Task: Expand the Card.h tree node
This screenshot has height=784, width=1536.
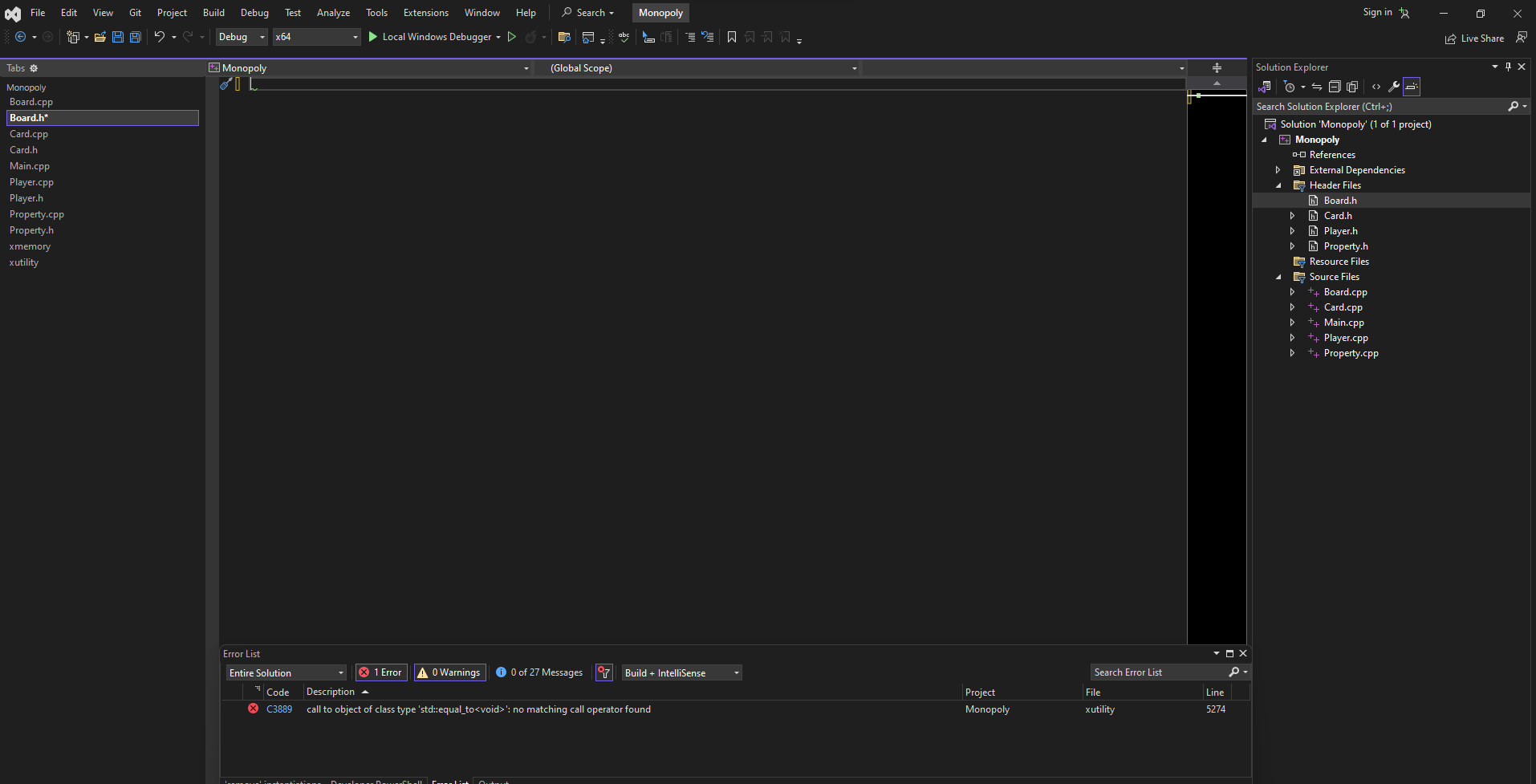Action: (1292, 216)
